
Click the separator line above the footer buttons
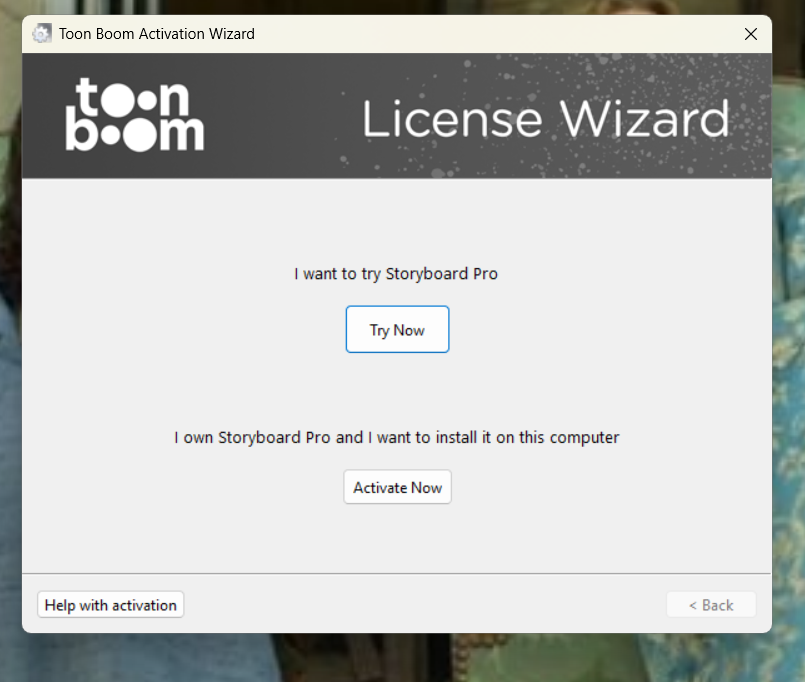click(x=396, y=573)
